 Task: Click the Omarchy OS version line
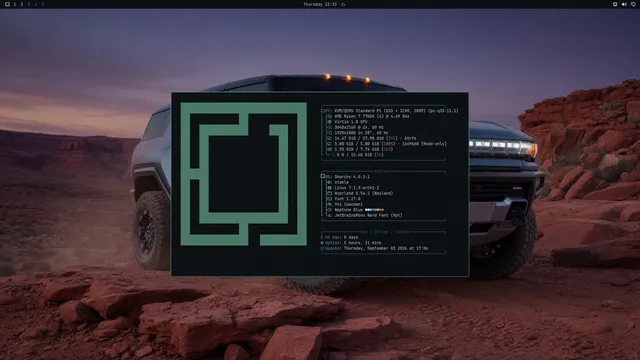tap(352, 177)
